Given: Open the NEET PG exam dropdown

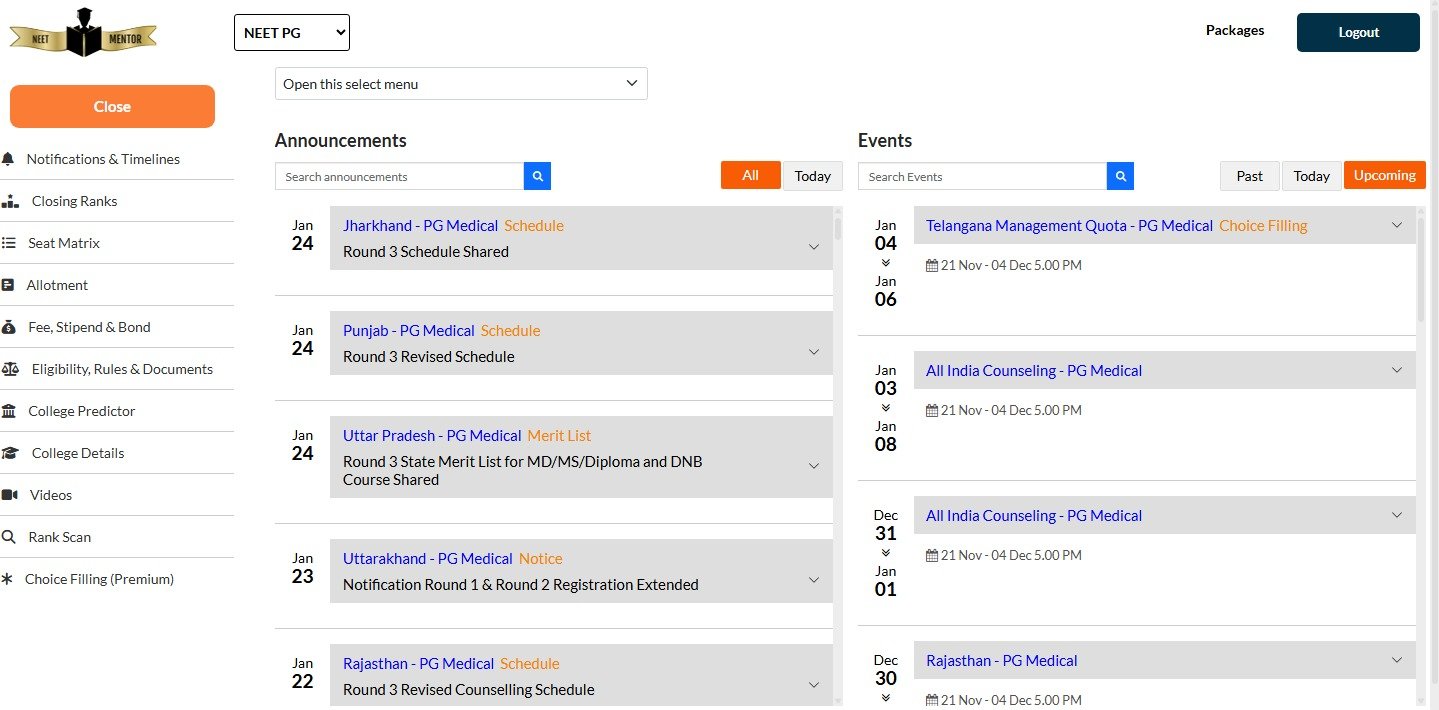Looking at the screenshot, I should click(292, 33).
